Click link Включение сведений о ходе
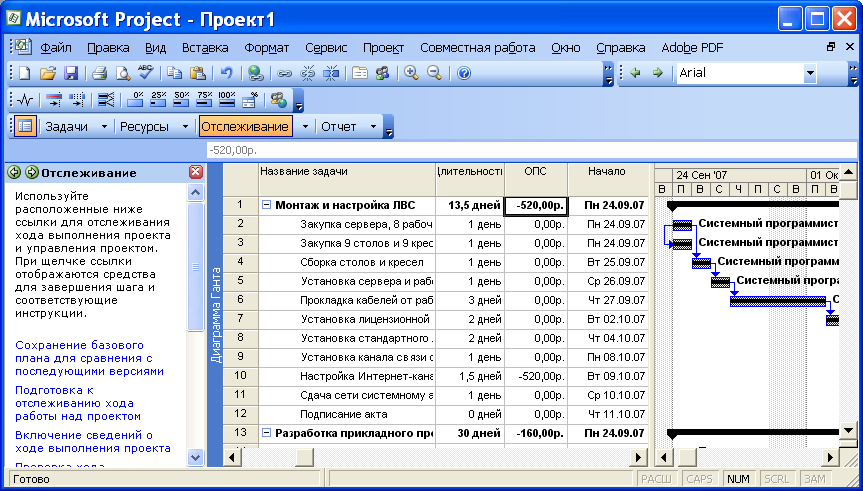The image size is (863, 491). (x=93, y=441)
